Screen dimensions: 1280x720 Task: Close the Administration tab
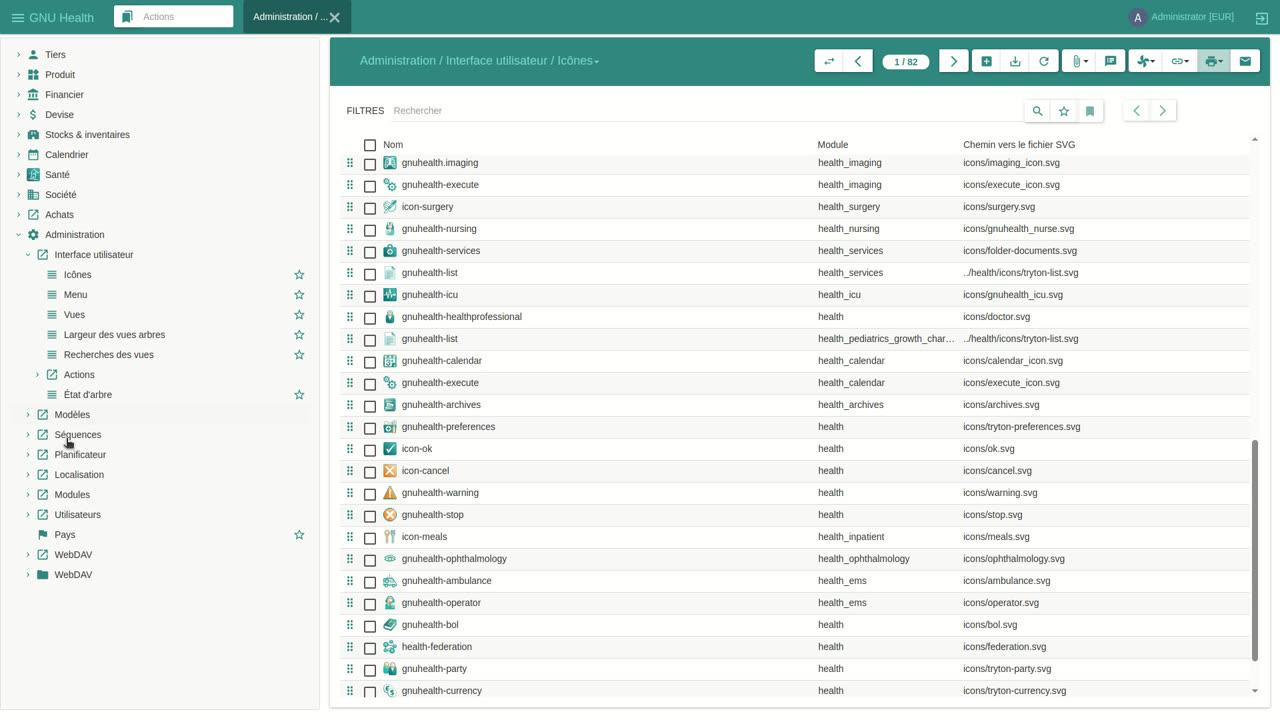[335, 17]
